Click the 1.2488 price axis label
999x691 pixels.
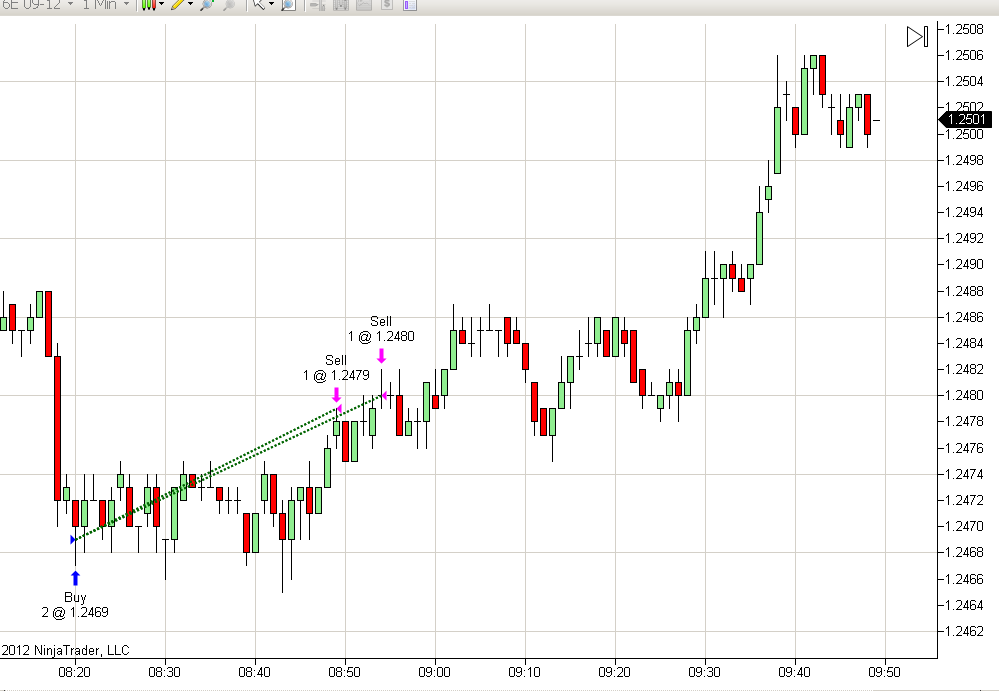tap(964, 291)
